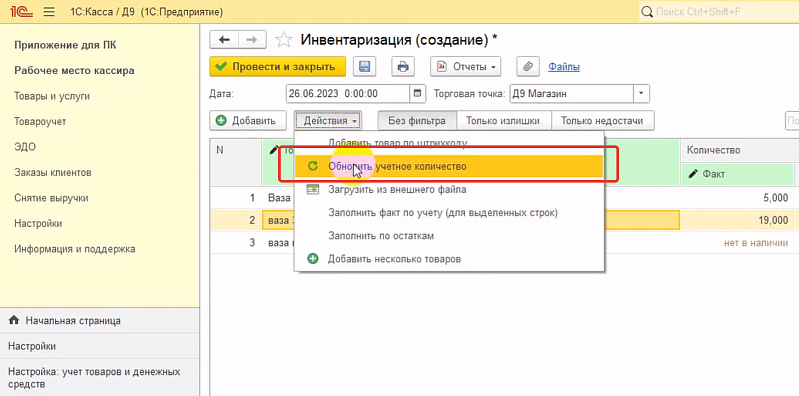Enable the Без фильтра filter
Screen dimensions: 799x396
(417, 121)
